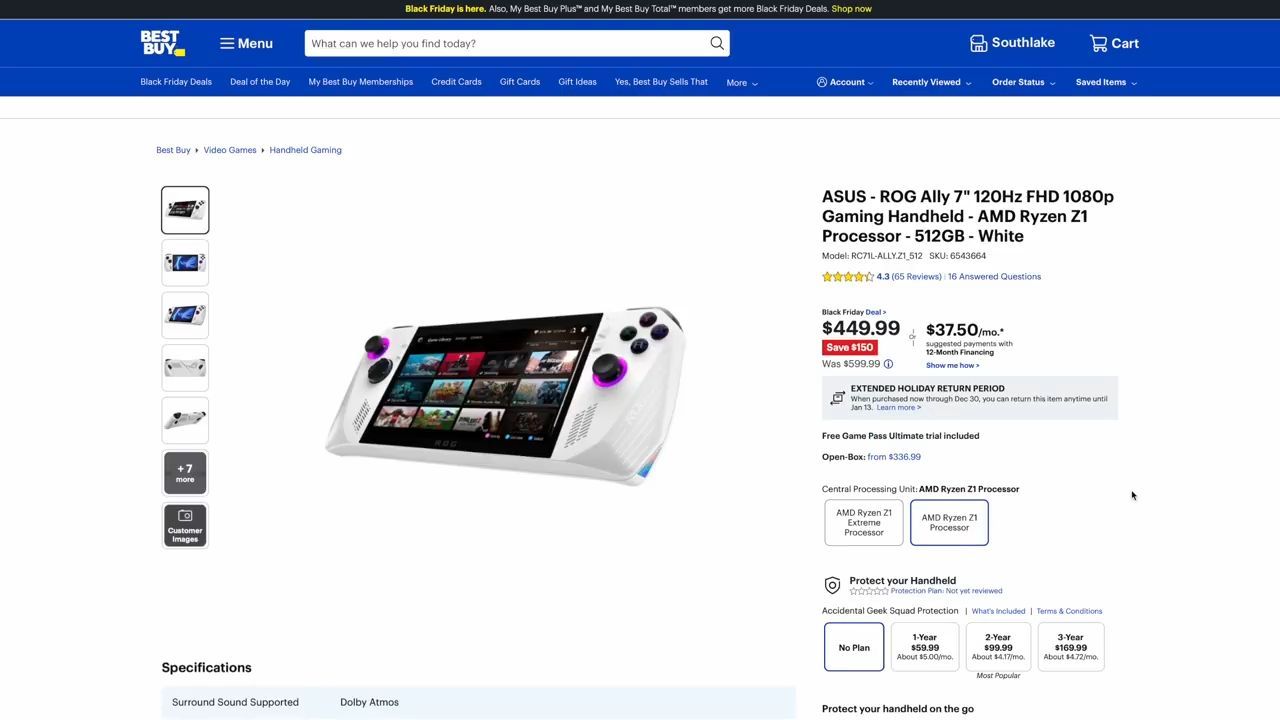Open the 65 Reviews link
The width and height of the screenshot is (1280, 720).
click(916, 276)
